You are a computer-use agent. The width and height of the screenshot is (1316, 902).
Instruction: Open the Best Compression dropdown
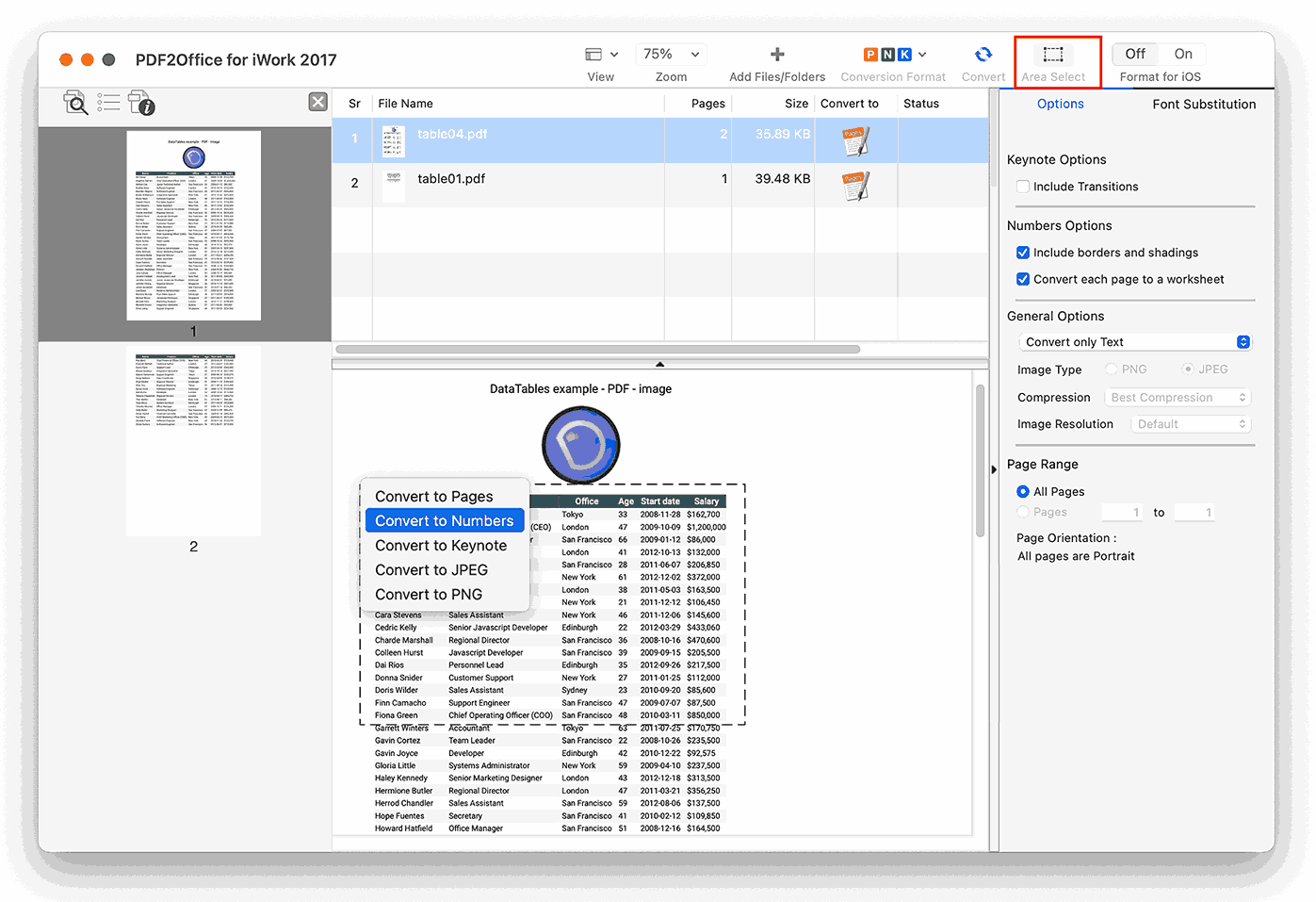point(1178,398)
